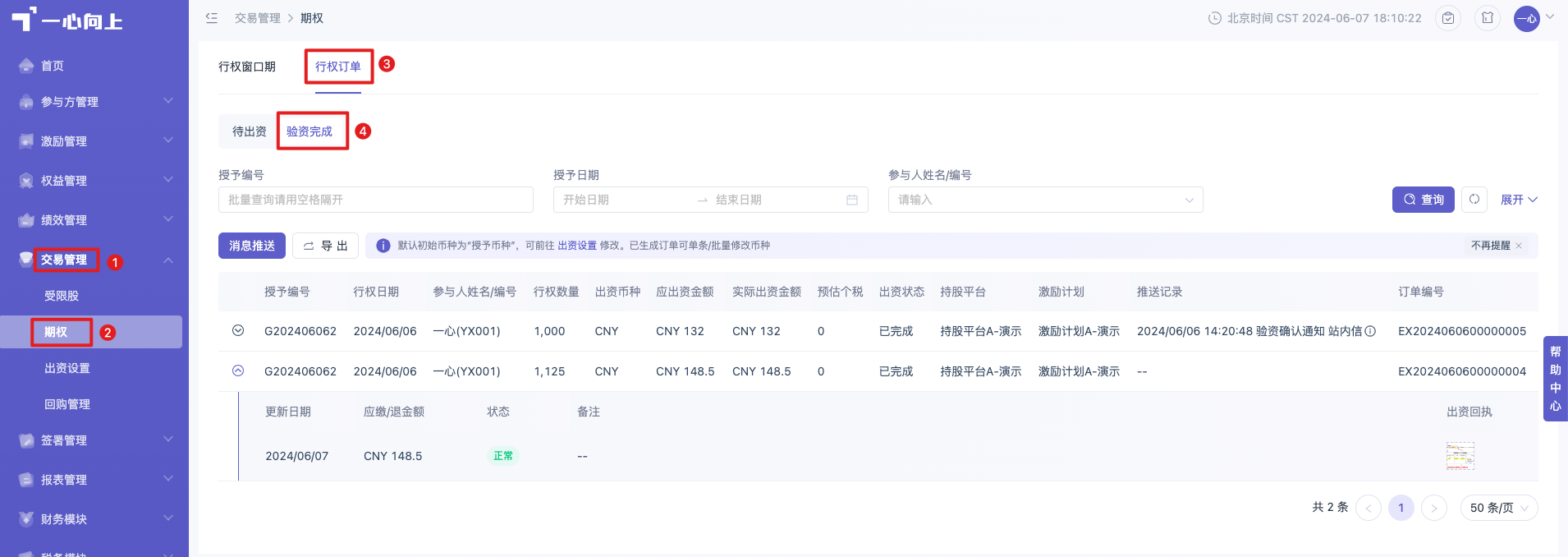
Task: Select the 待出资 sub-tab
Action: (x=250, y=131)
